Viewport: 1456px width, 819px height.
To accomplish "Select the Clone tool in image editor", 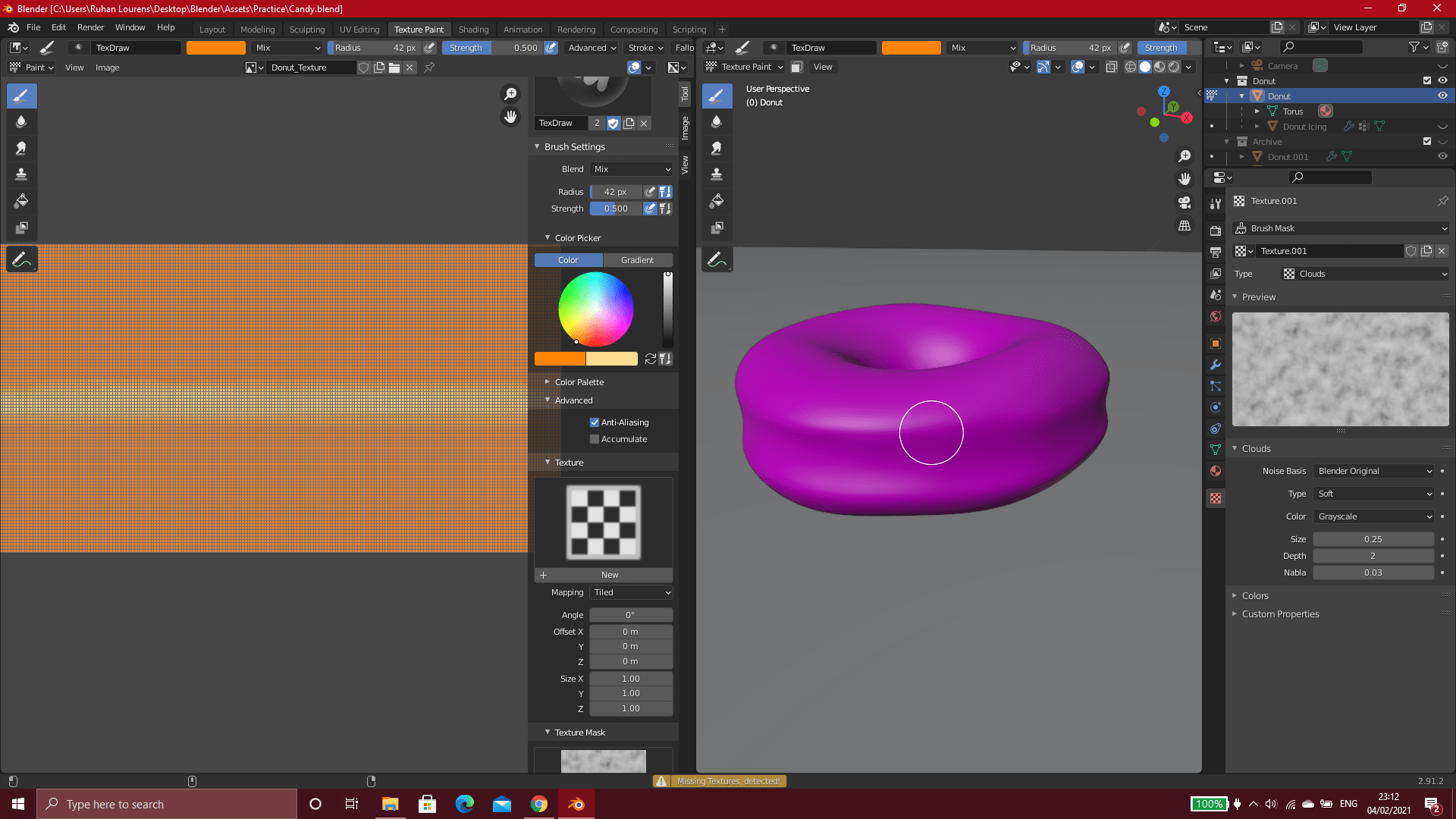I will coord(21,175).
